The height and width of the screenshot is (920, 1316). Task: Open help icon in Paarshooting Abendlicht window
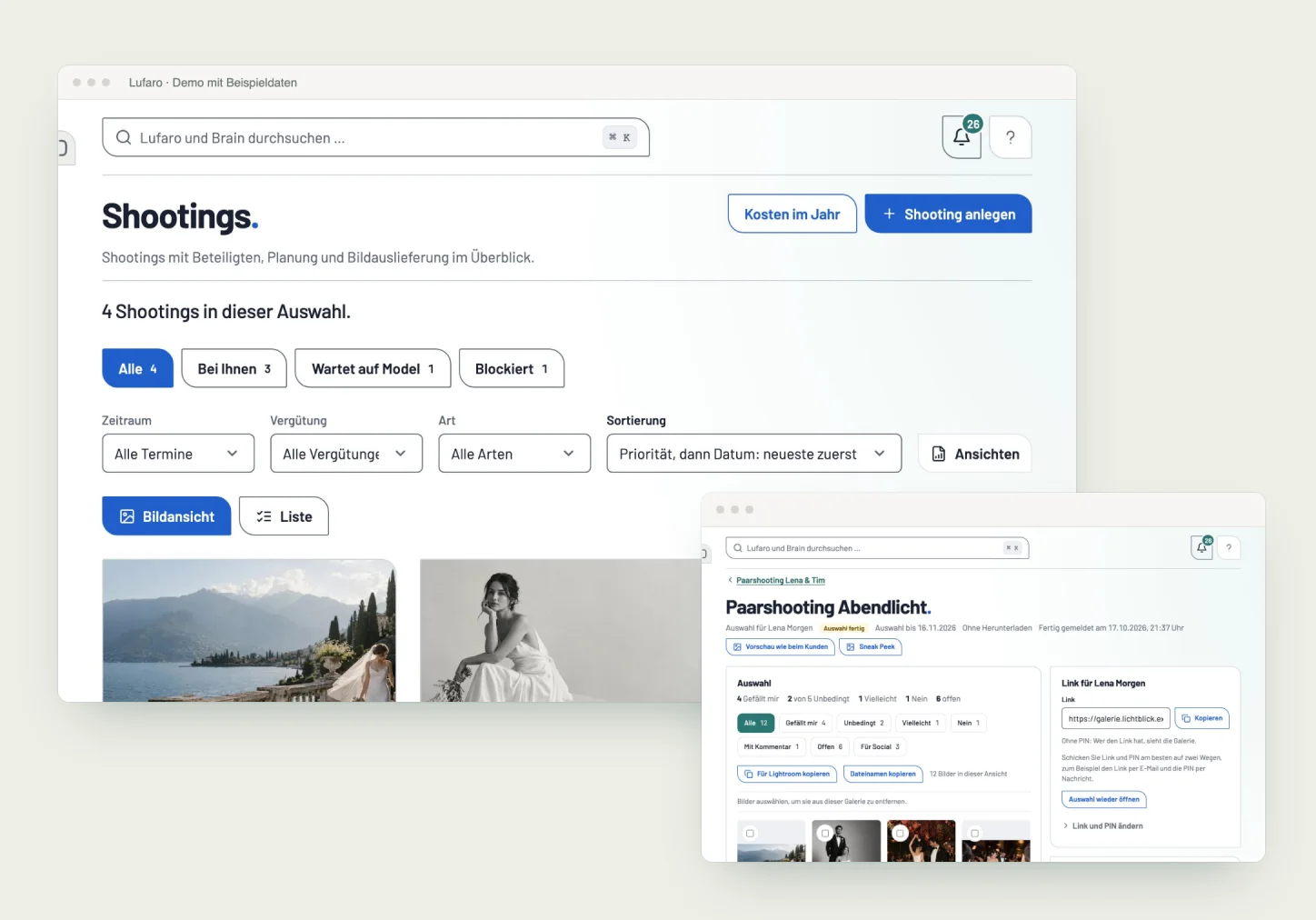click(x=1229, y=547)
